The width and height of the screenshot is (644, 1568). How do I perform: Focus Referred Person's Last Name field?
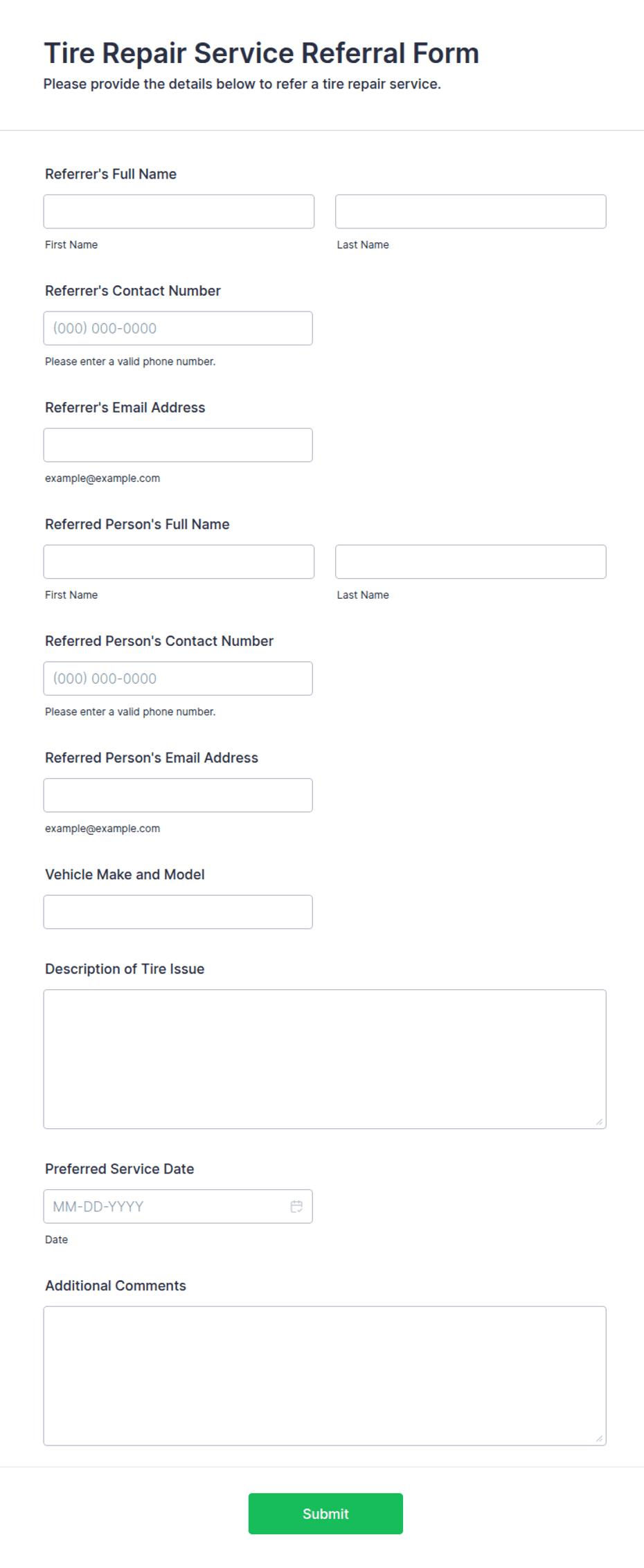[471, 561]
